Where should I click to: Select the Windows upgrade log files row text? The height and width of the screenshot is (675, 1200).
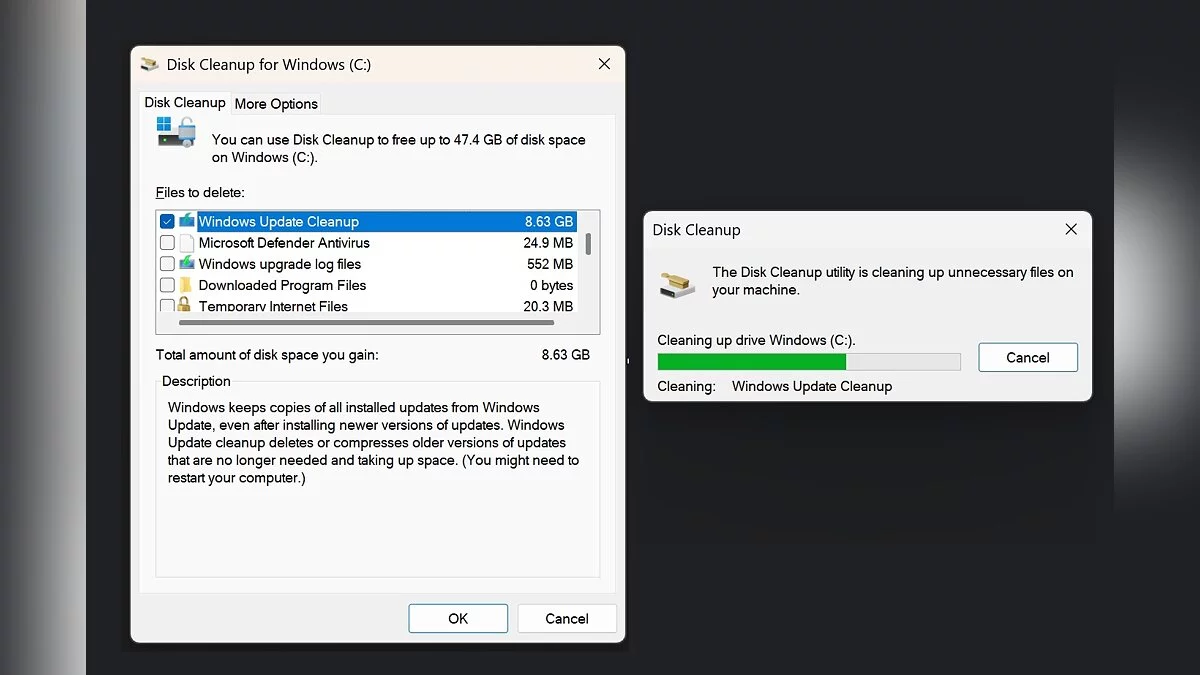click(280, 264)
